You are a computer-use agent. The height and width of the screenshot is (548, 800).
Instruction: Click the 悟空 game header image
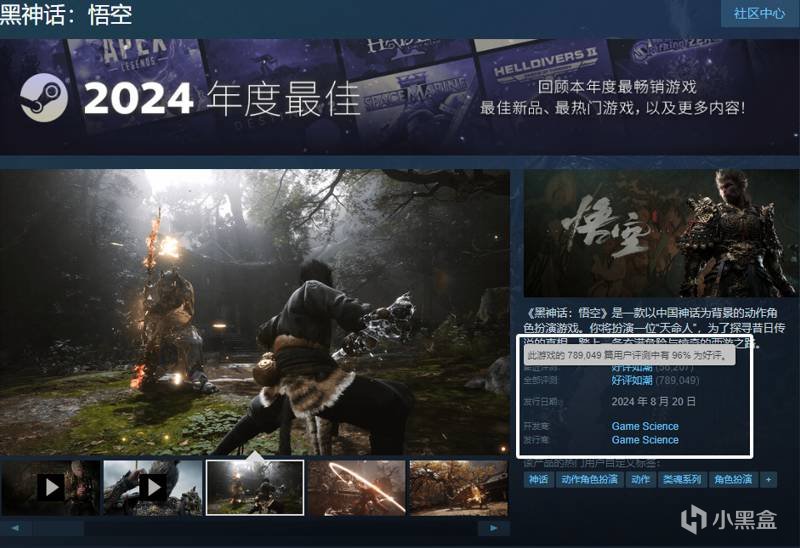[x=661, y=234]
